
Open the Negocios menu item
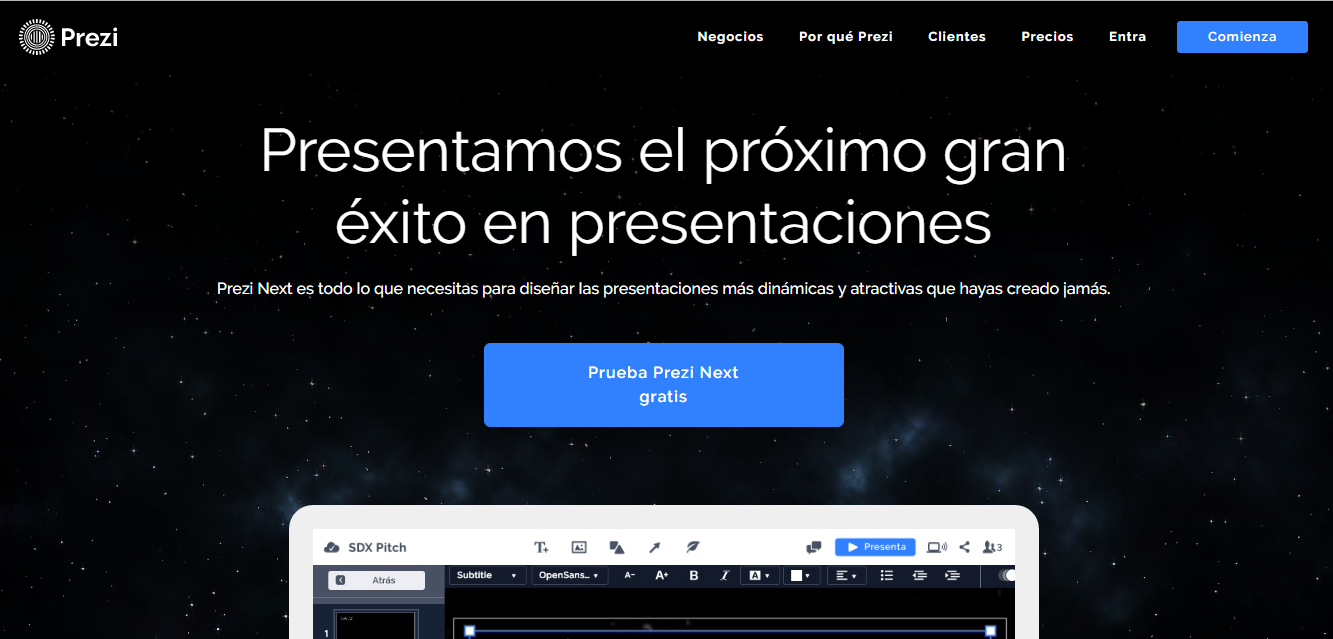[x=730, y=37]
